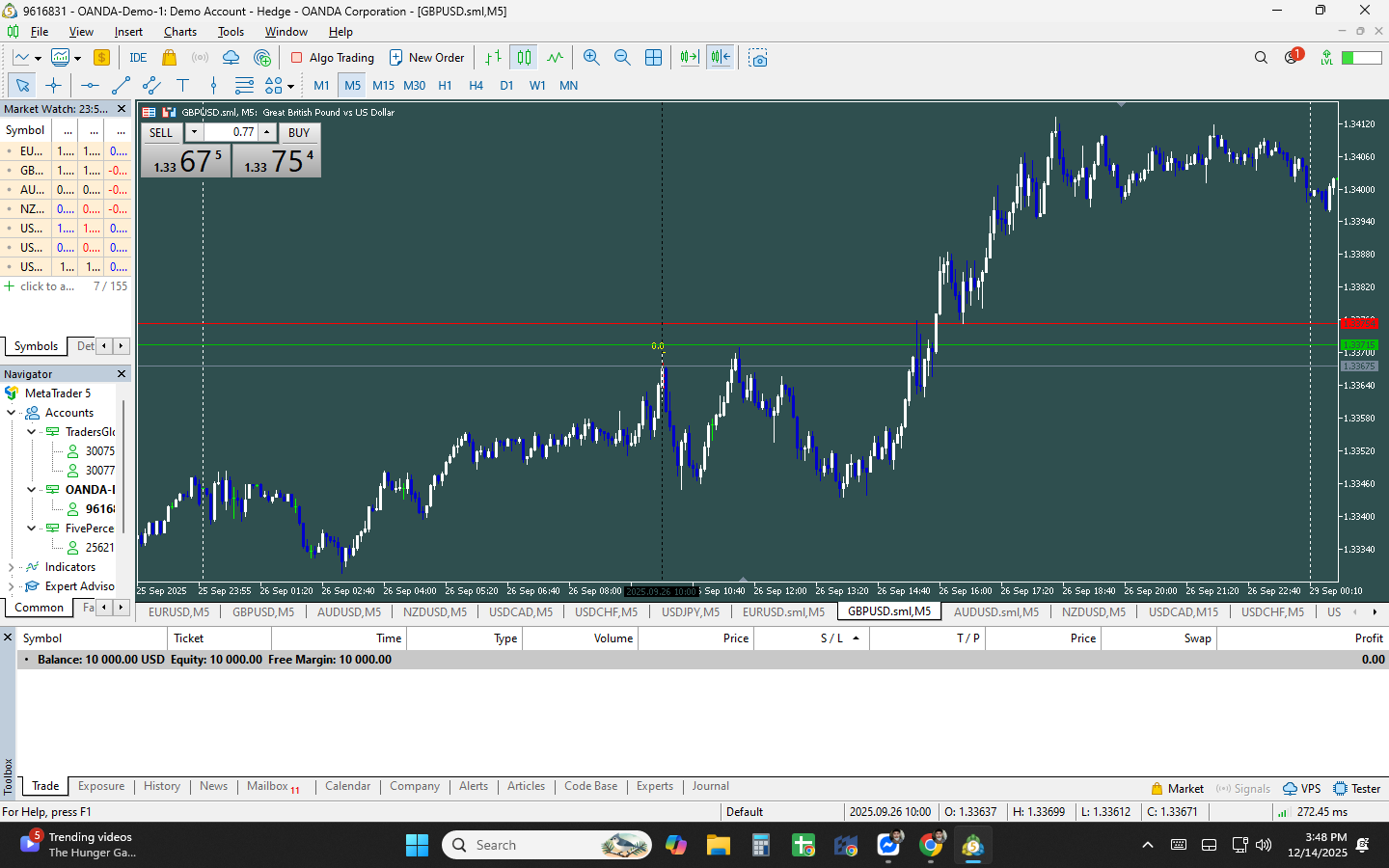This screenshot has width=1389, height=868.
Task: Click 'click to add' symbol field
Action: coord(46,286)
